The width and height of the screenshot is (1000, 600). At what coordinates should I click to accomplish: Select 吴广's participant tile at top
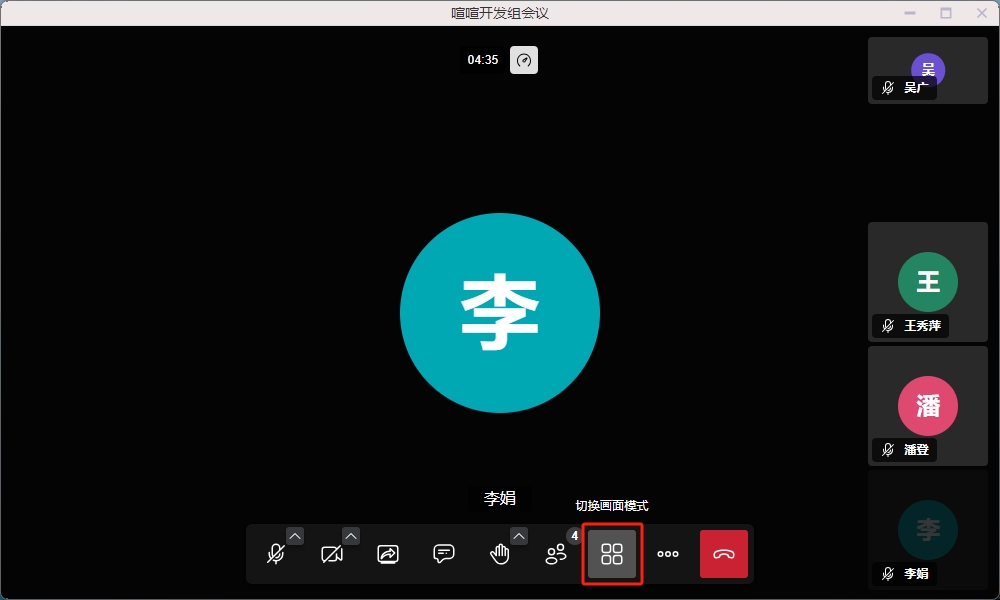pos(927,70)
